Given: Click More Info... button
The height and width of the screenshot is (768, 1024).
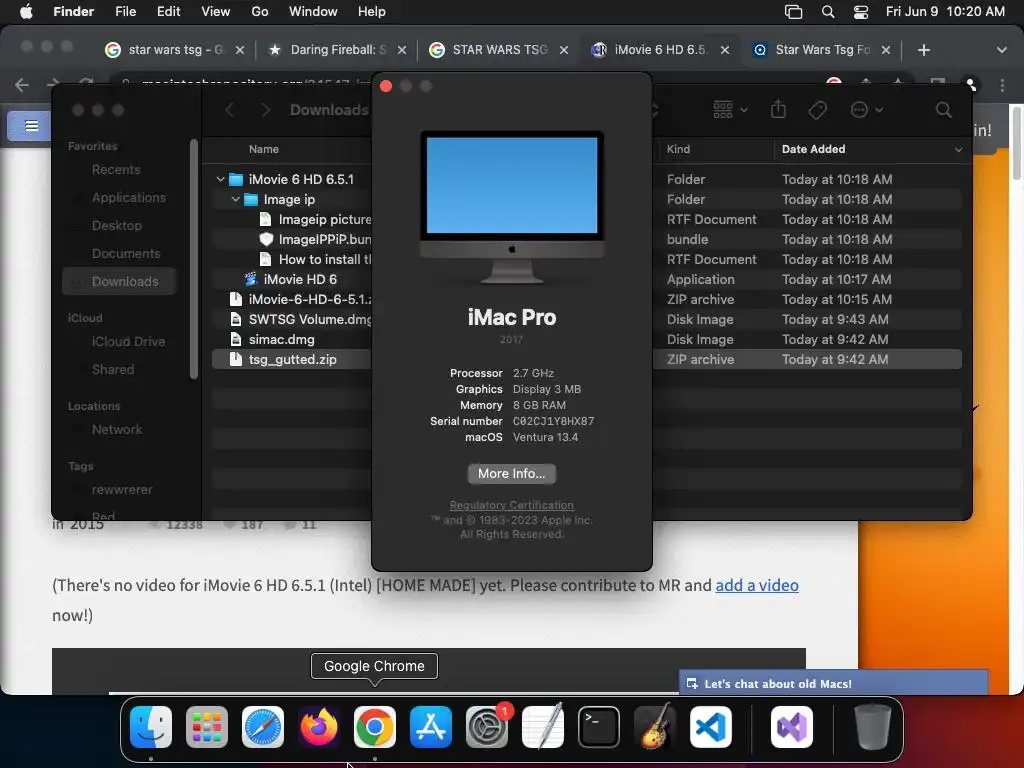Looking at the screenshot, I should (x=511, y=473).
